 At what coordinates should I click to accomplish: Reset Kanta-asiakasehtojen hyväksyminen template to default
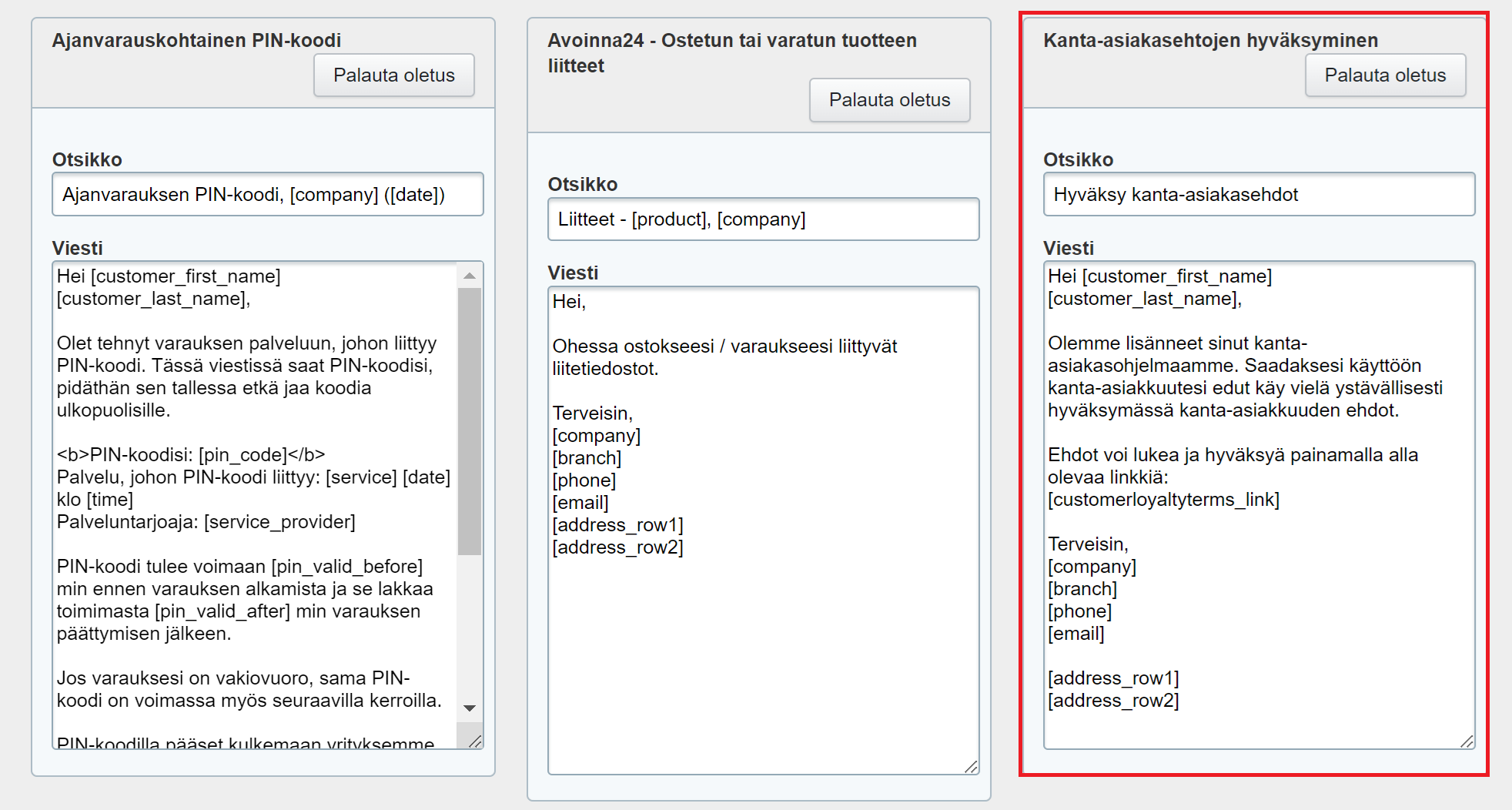(1384, 75)
